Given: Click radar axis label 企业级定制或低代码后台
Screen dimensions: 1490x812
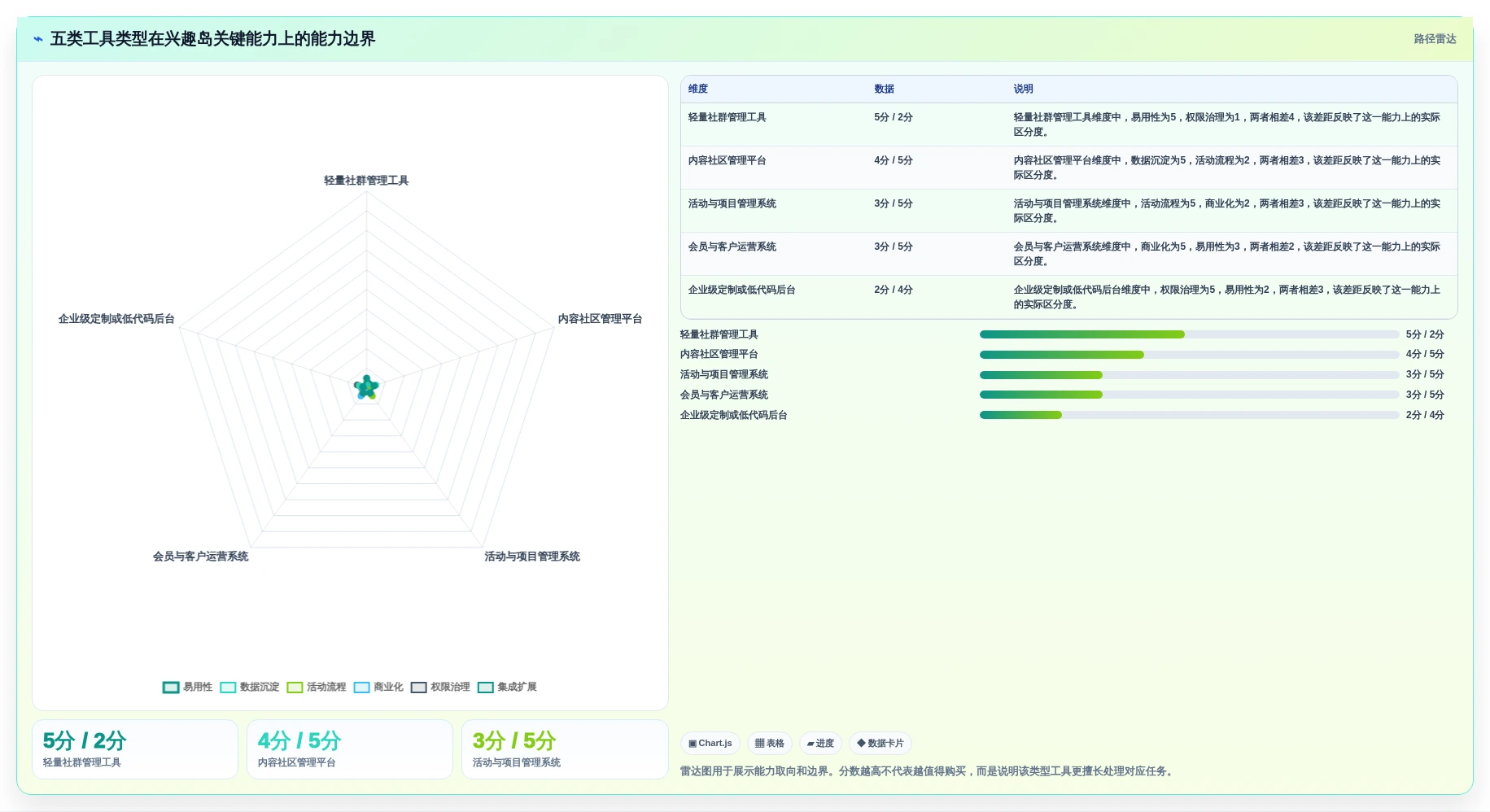Looking at the screenshot, I should click(x=116, y=319).
